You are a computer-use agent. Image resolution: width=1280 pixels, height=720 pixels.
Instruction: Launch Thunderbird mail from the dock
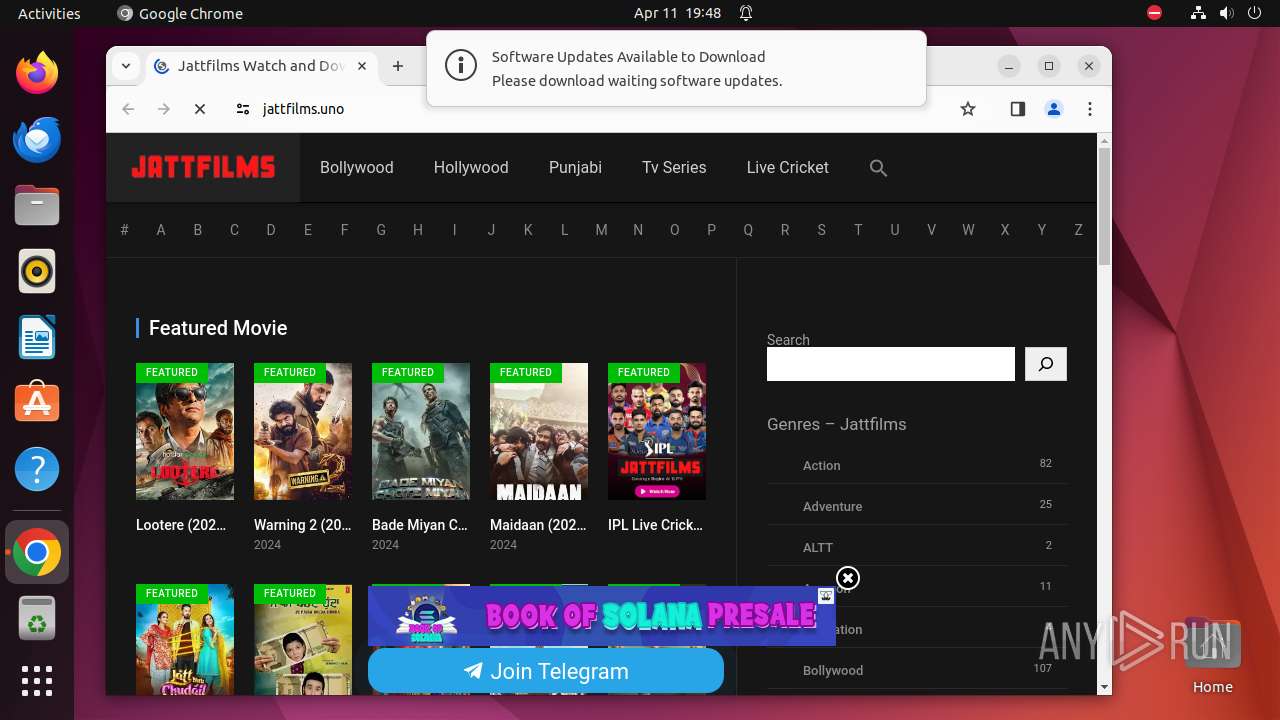tap(37, 139)
